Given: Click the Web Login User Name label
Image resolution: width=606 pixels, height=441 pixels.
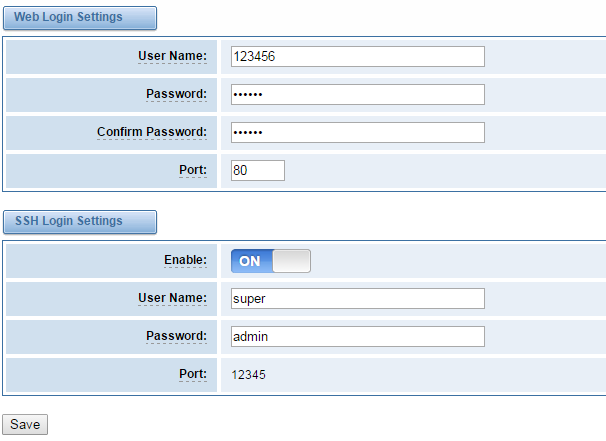Looking at the screenshot, I should (172, 56).
